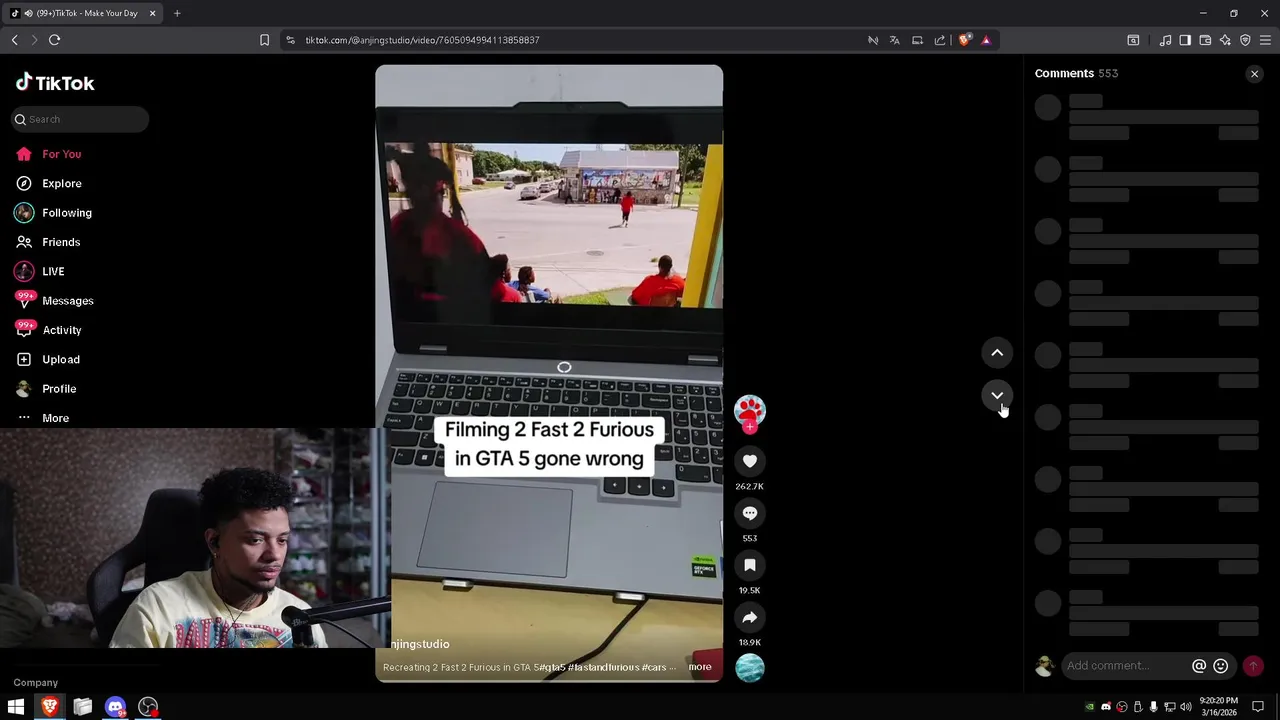Click the TikTok search box
Viewport: 1280px width, 720px height.
80,119
